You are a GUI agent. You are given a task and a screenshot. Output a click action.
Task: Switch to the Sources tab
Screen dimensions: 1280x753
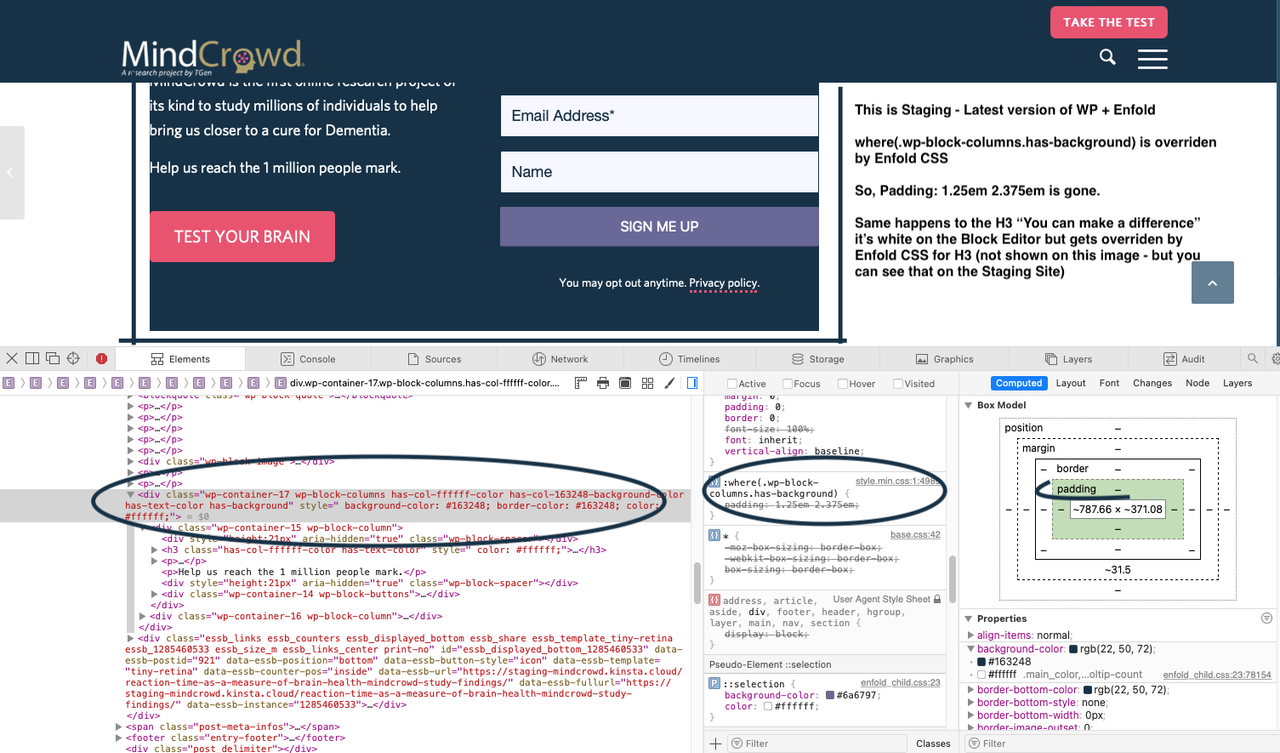434,359
